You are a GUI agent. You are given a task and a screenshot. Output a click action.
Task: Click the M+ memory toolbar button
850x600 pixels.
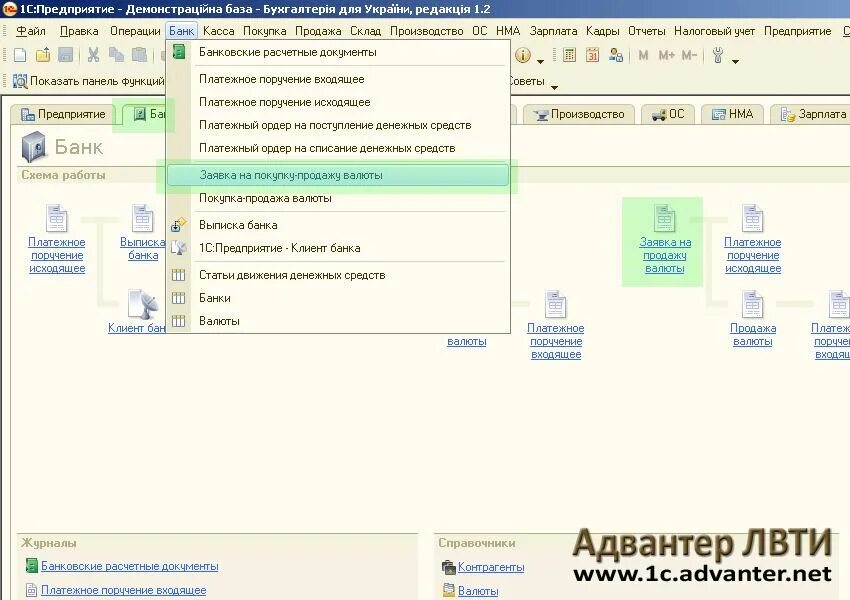pyautogui.click(x=666, y=55)
